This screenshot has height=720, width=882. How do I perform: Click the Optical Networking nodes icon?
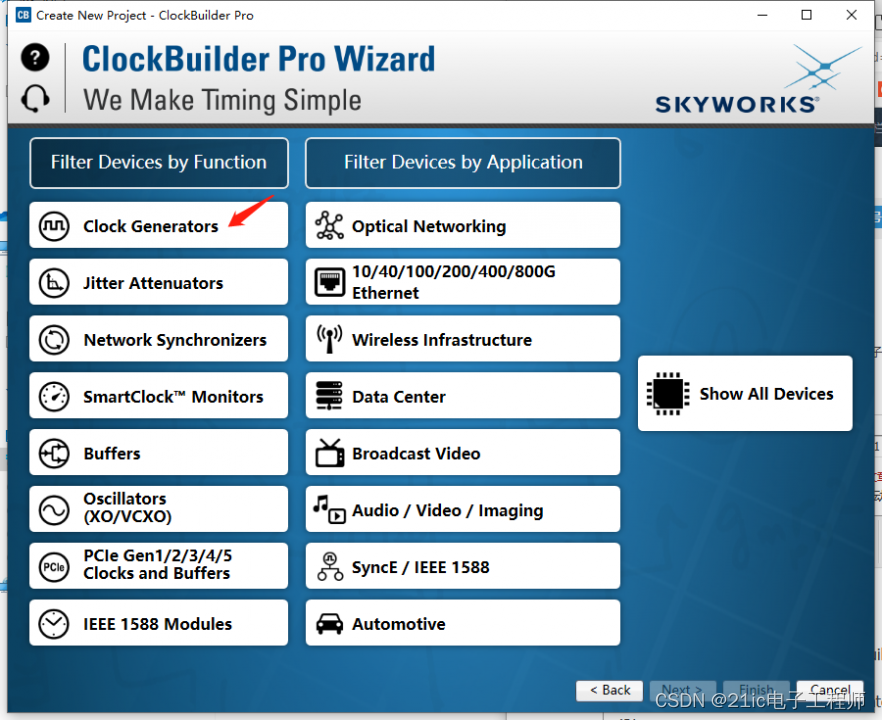[x=330, y=226]
